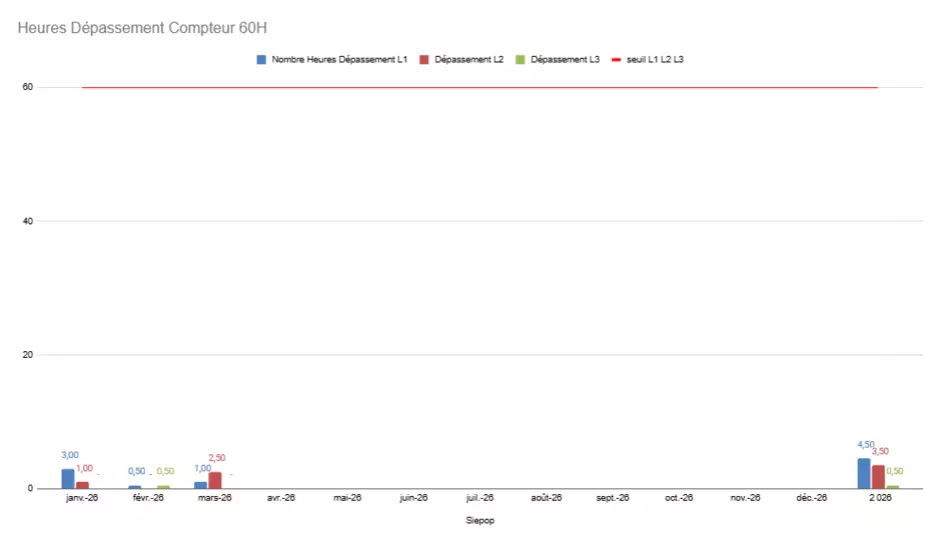Click the févr.-26 axis label
The height and width of the screenshot is (549, 940).
click(x=146, y=497)
